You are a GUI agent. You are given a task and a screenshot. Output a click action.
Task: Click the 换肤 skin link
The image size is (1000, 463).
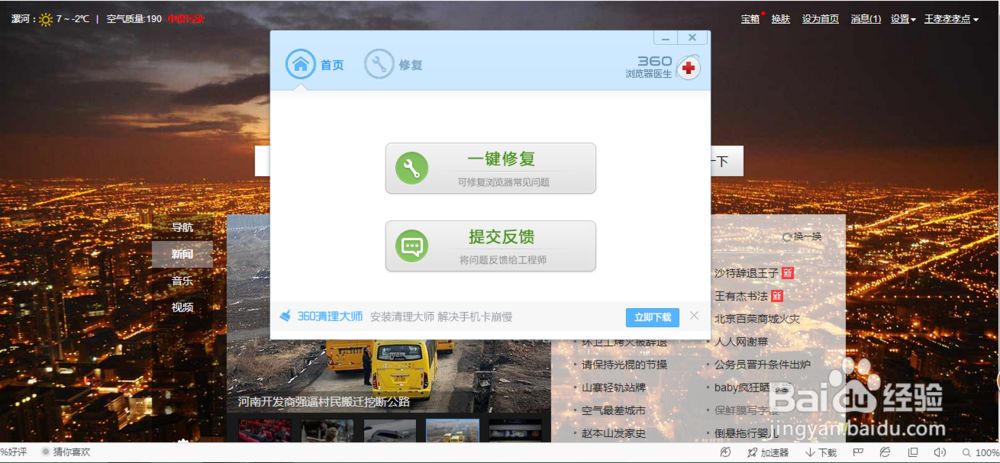point(781,19)
